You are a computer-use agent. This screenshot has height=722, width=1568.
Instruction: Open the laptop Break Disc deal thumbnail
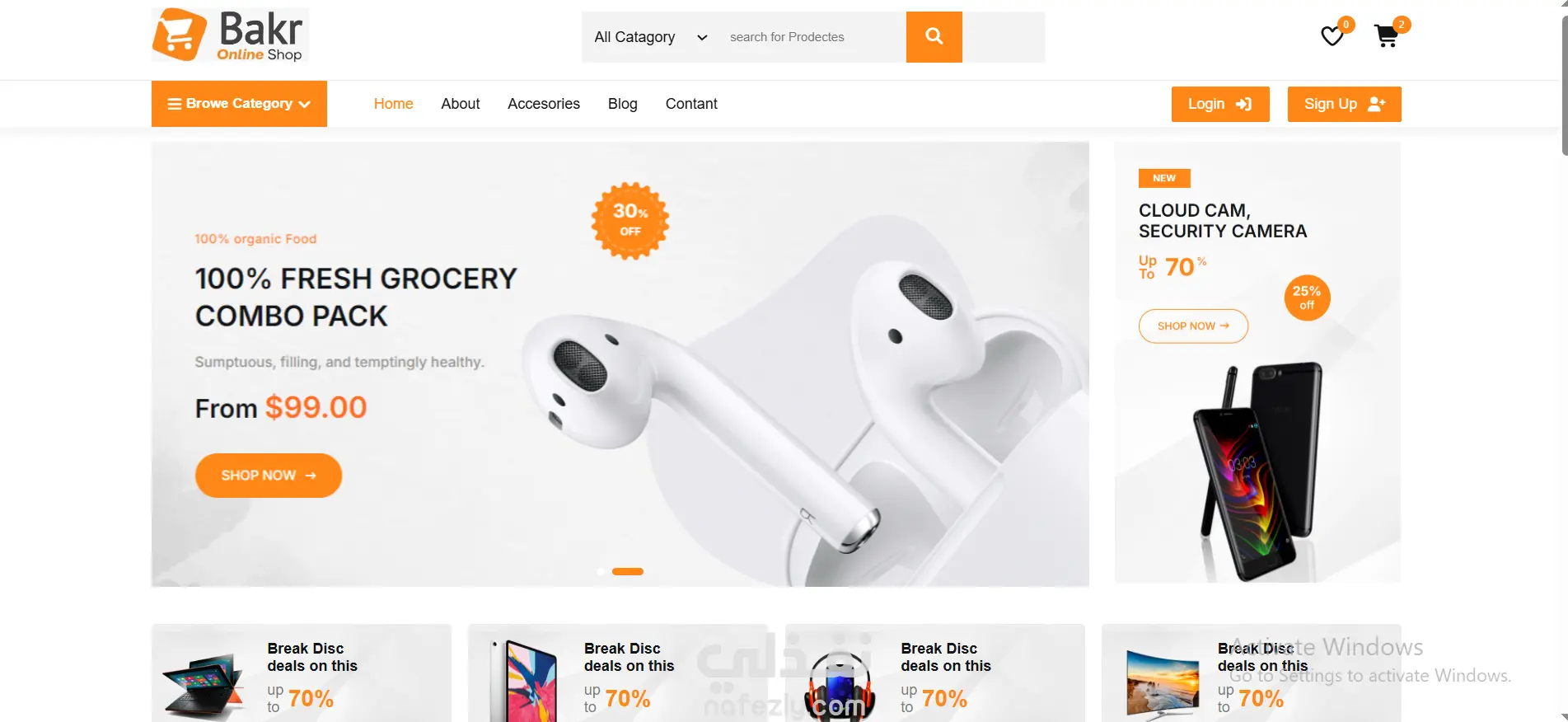pos(204,686)
